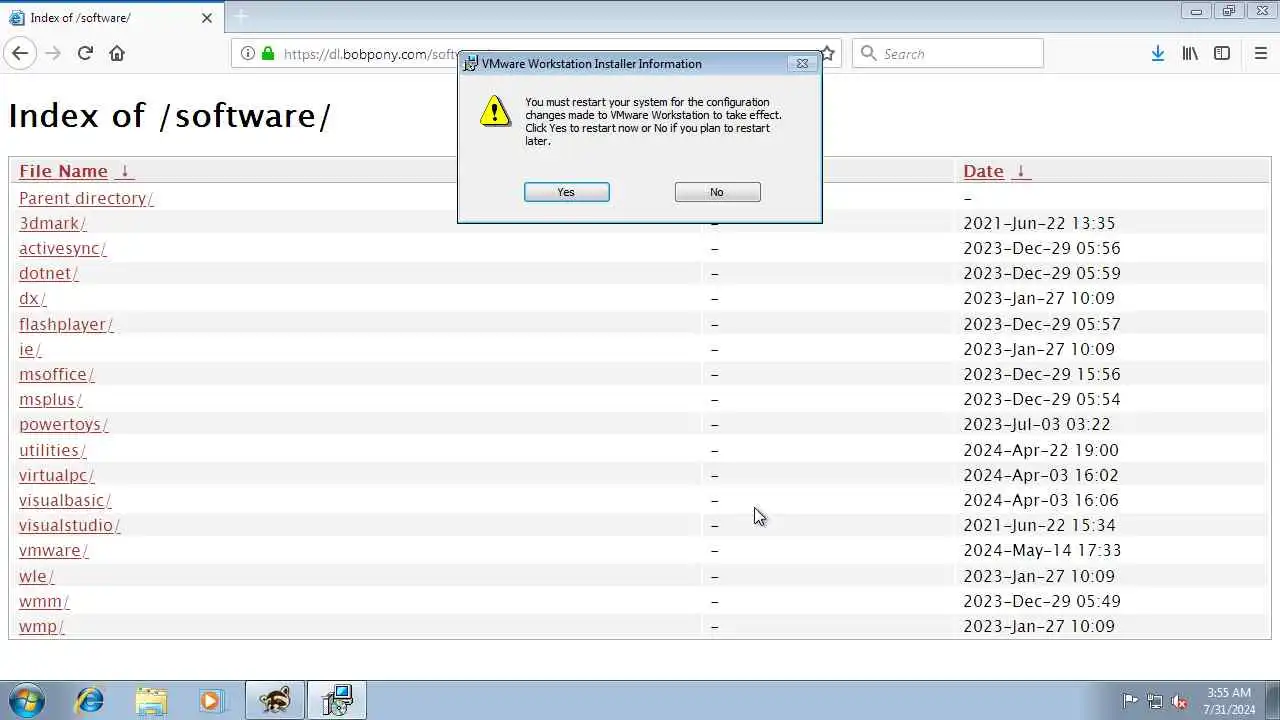Click the Show desktop strip beside the clock

point(1272,700)
